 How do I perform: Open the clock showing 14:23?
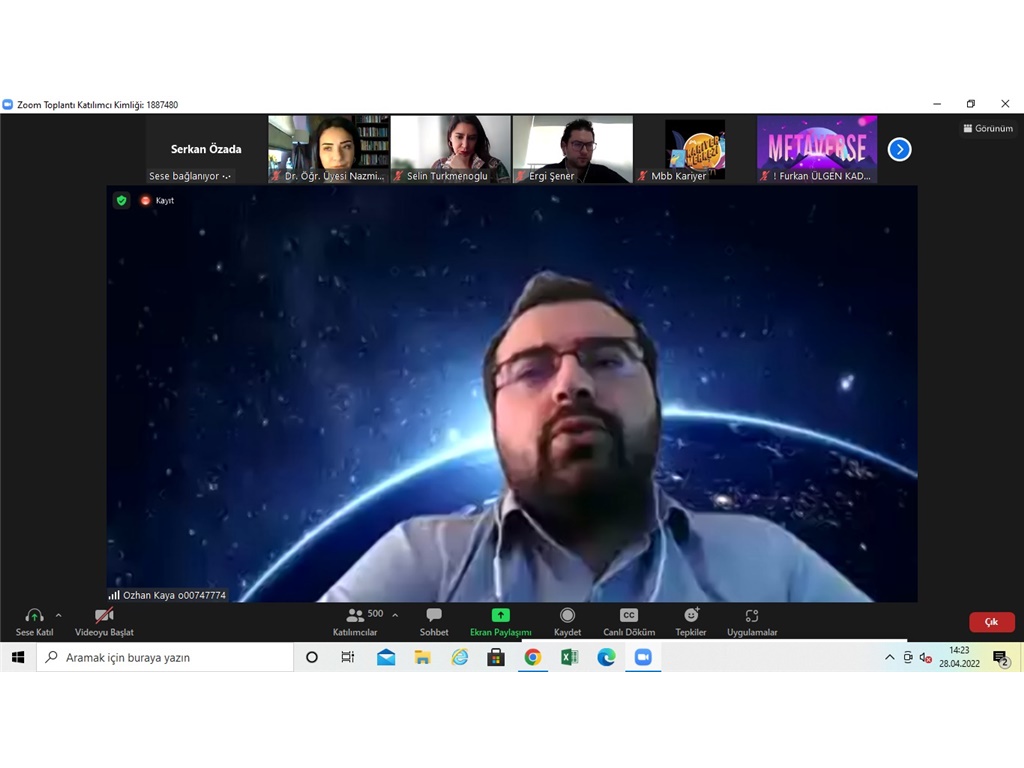click(x=959, y=657)
